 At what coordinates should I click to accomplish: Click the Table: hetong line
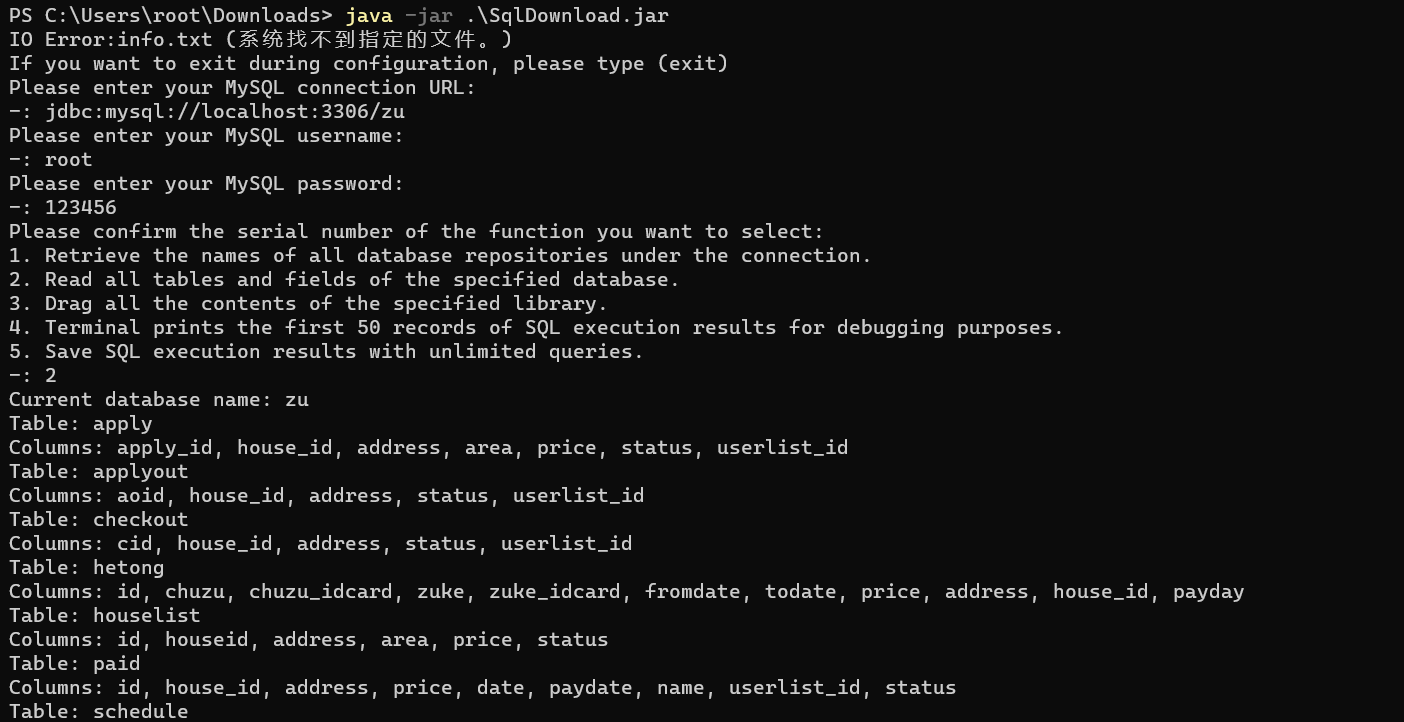point(87,567)
